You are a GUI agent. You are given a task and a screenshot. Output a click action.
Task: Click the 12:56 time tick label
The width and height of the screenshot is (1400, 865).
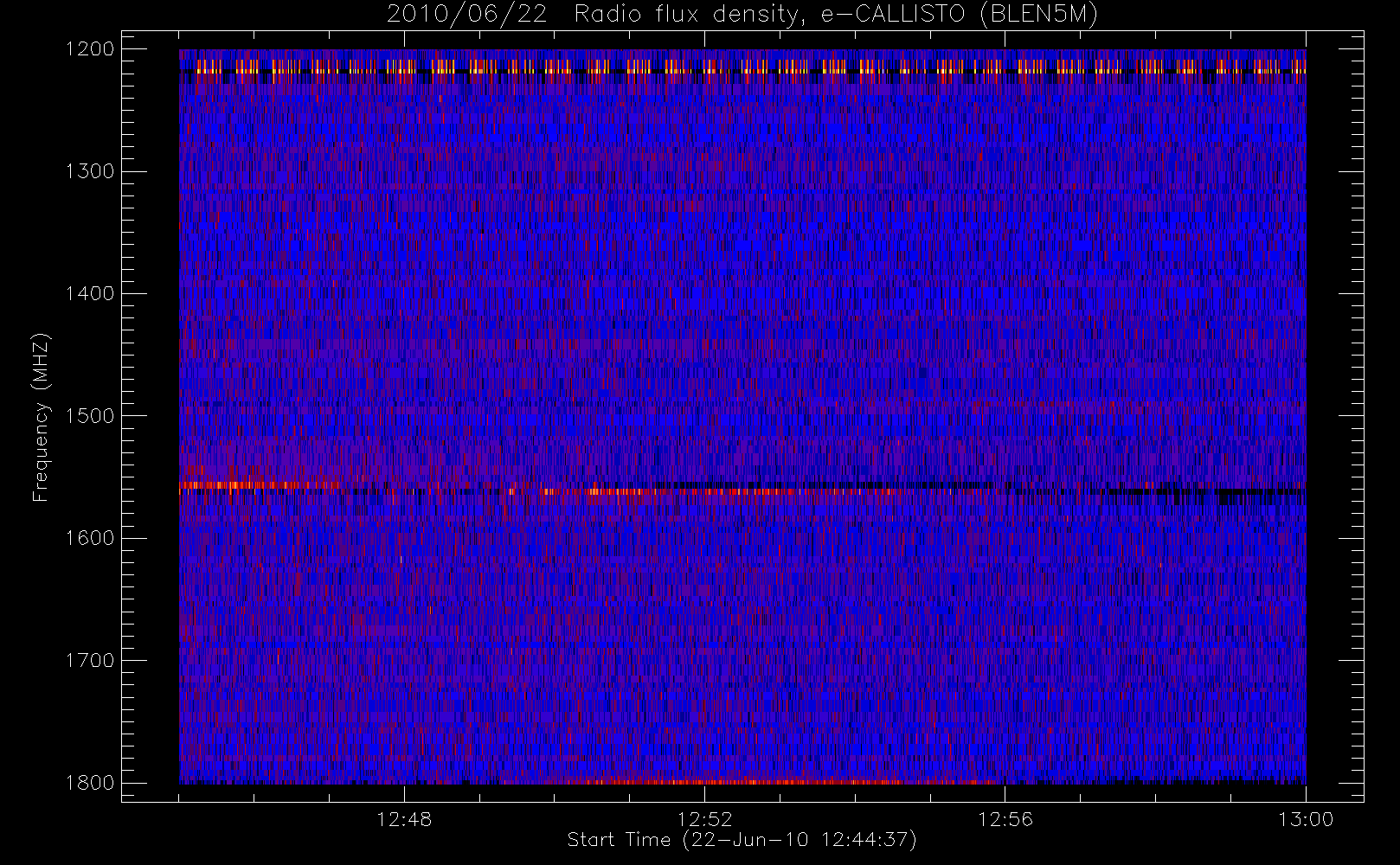1005,819
